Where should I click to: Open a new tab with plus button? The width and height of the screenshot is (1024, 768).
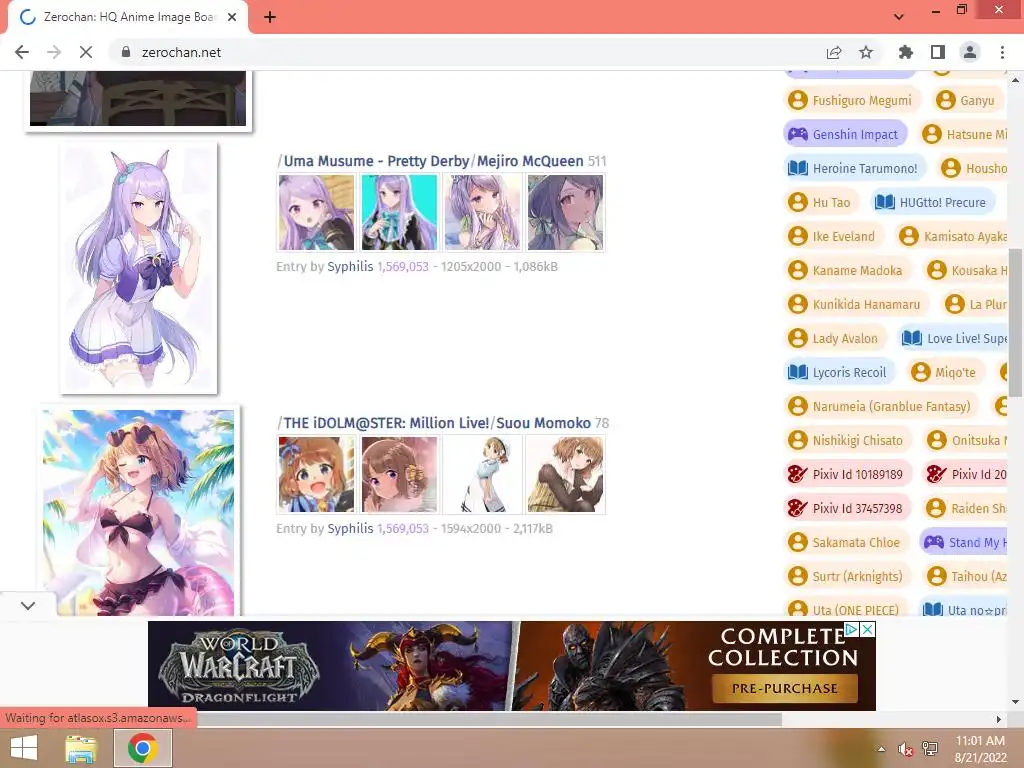(x=270, y=17)
